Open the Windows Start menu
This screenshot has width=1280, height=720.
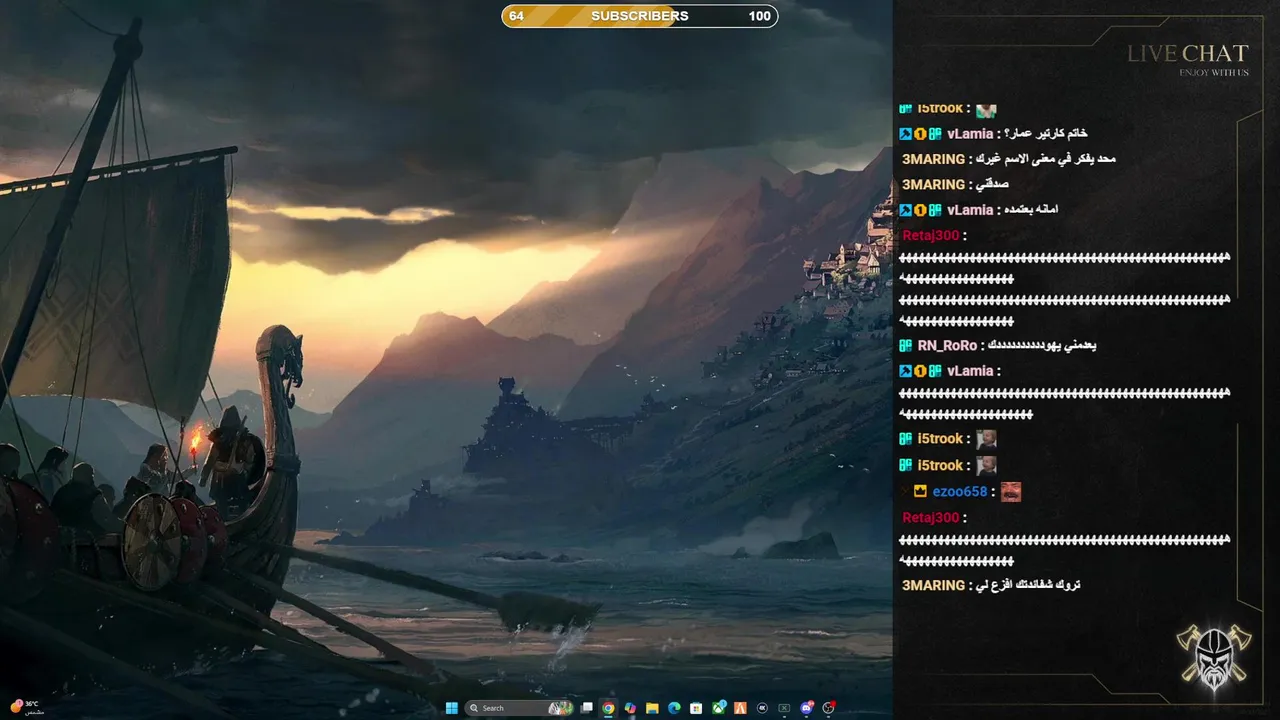coord(452,708)
